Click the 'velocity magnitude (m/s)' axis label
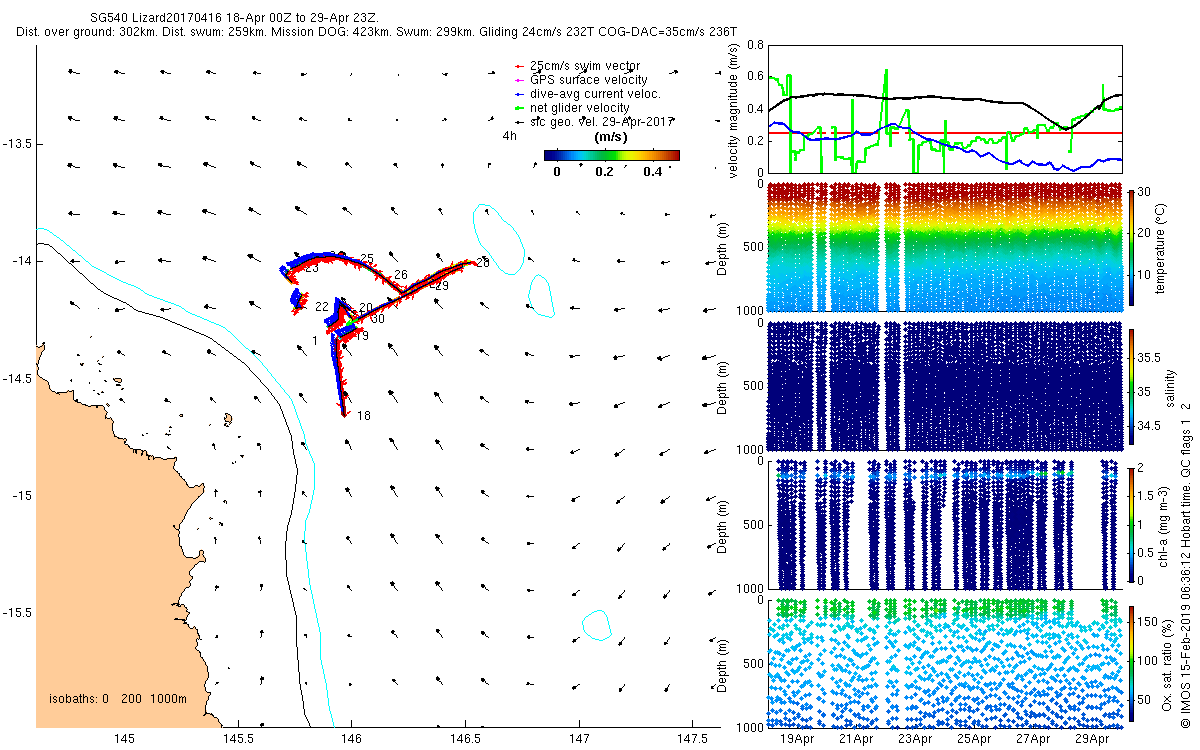The width and height of the screenshot is (1200, 750). (734, 112)
